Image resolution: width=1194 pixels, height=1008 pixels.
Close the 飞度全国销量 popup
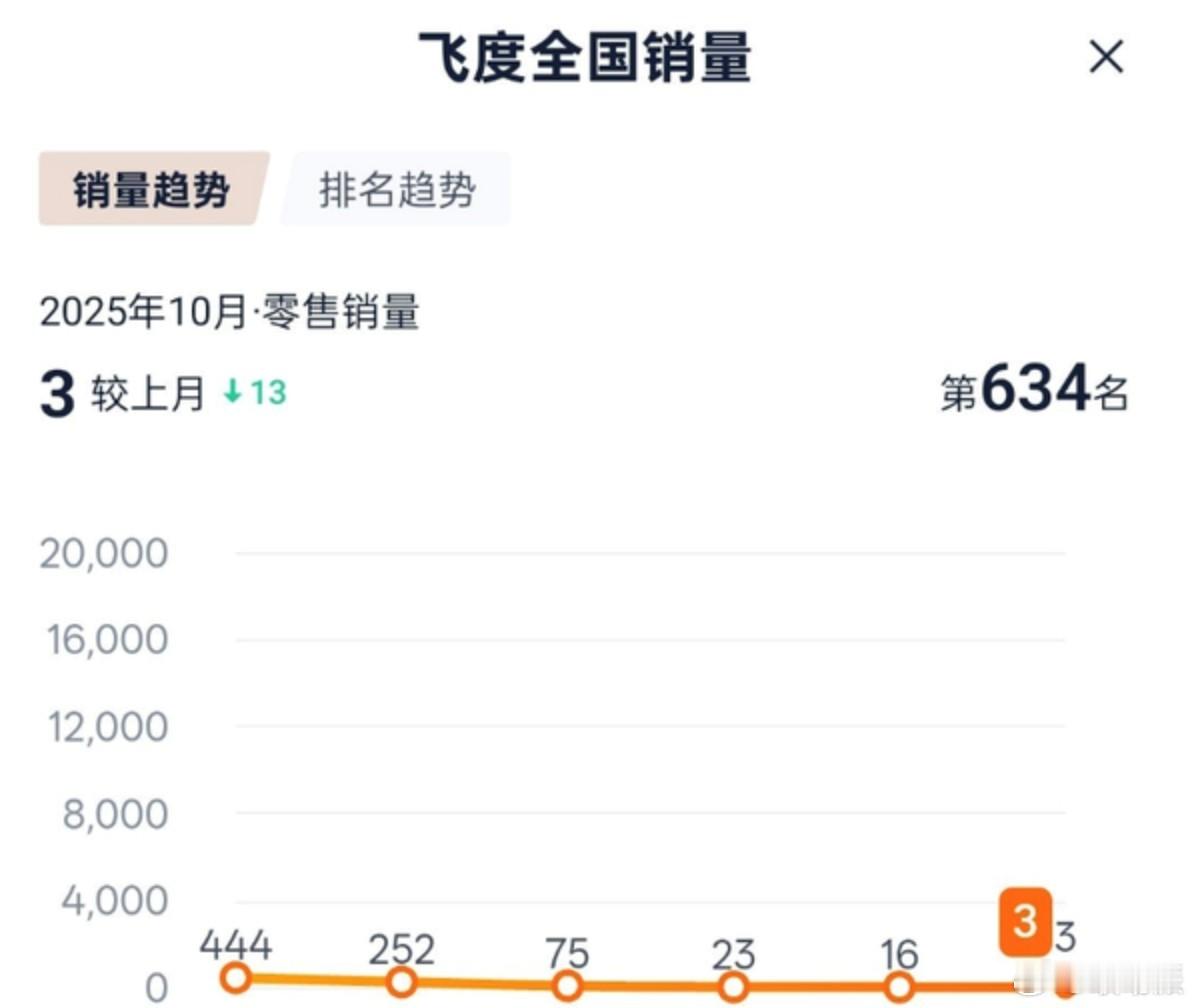pos(1106,58)
